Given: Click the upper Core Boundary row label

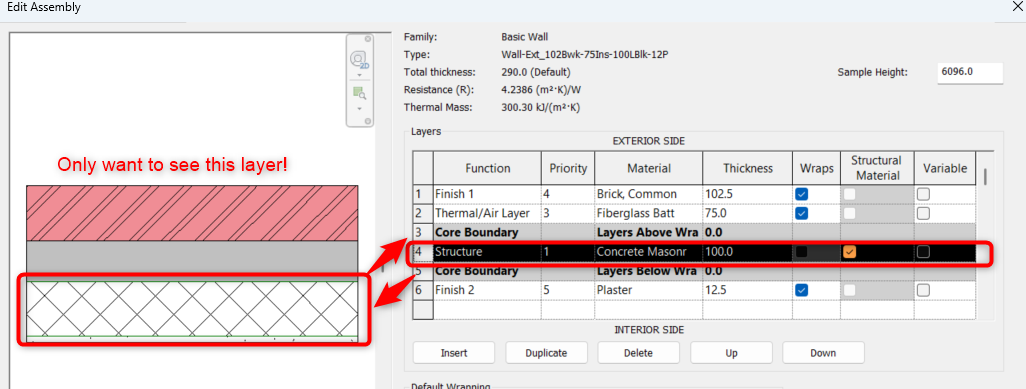Looking at the screenshot, I should click(487, 232).
